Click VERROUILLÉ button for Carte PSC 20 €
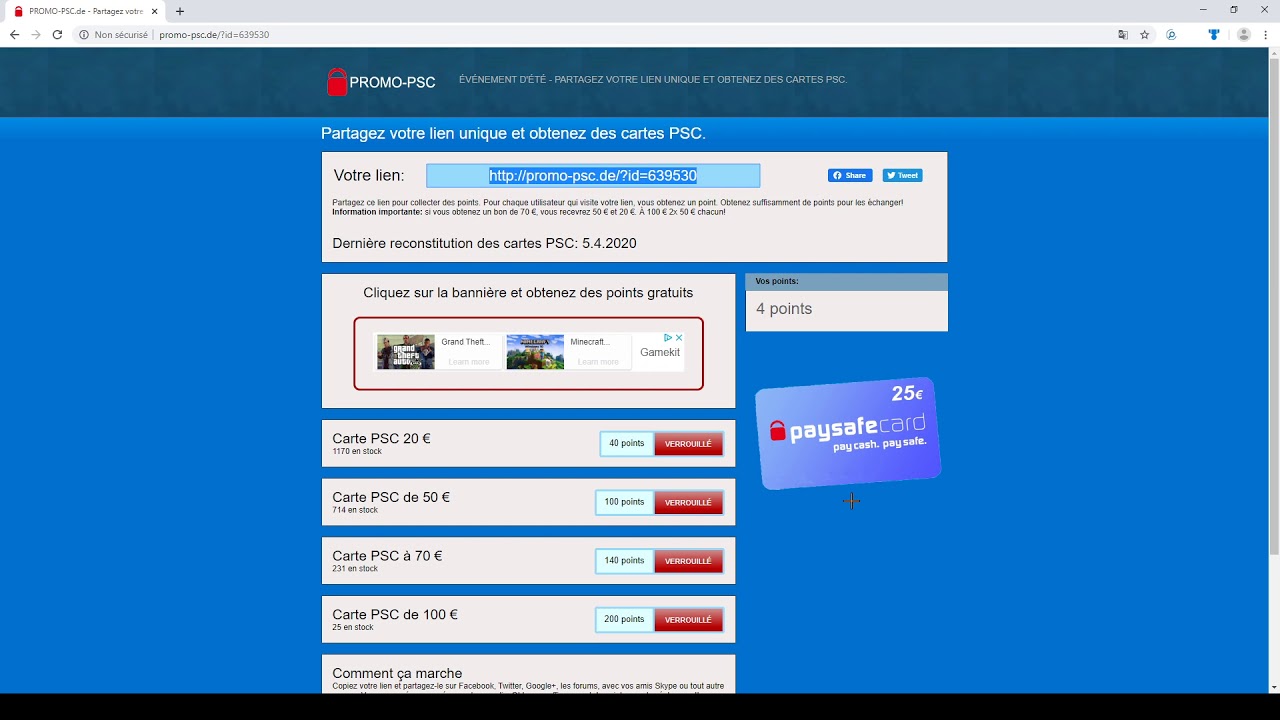 coord(688,444)
